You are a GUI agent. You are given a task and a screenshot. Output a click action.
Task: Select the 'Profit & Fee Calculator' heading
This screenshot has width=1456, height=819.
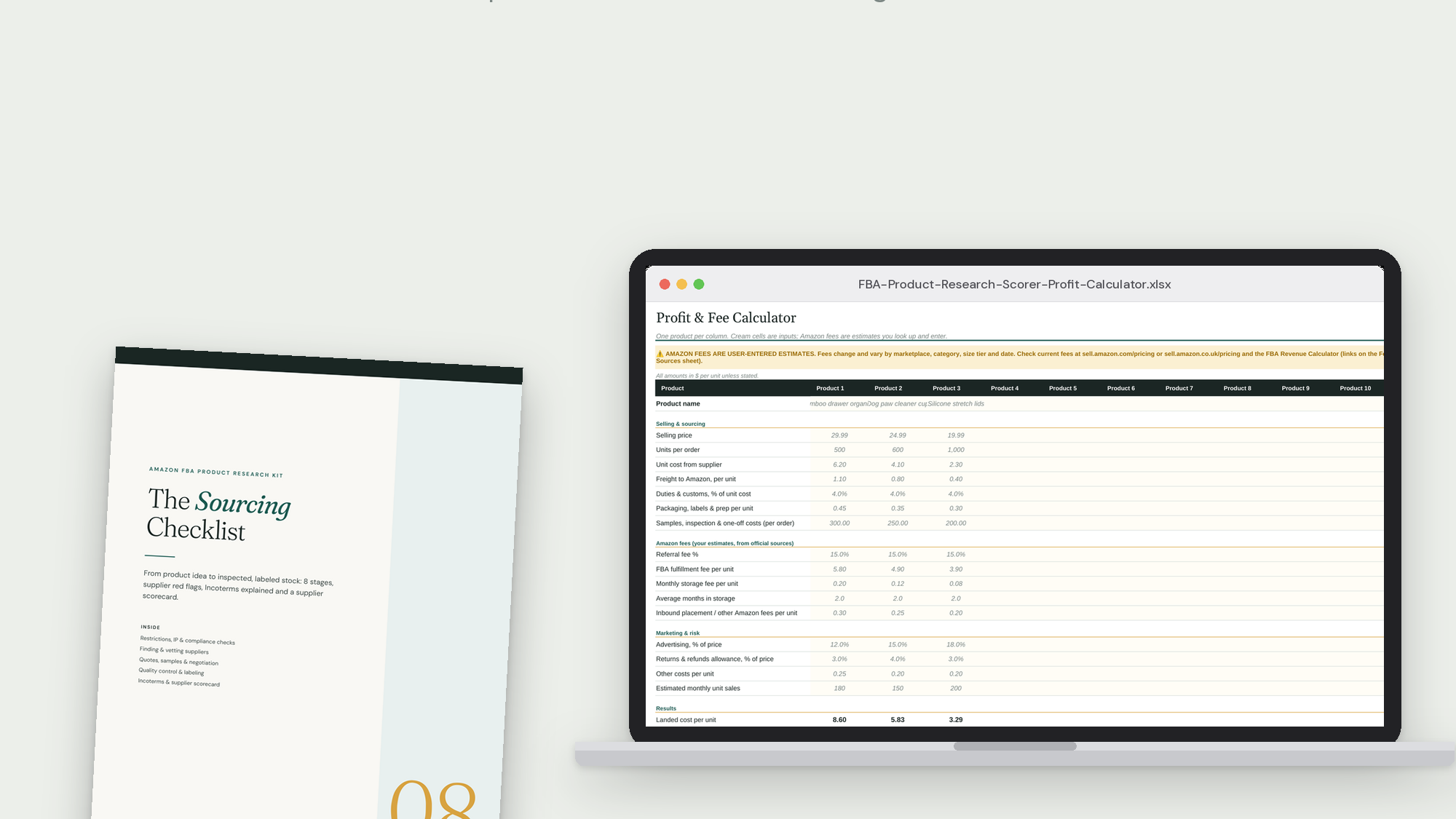[x=726, y=318]
